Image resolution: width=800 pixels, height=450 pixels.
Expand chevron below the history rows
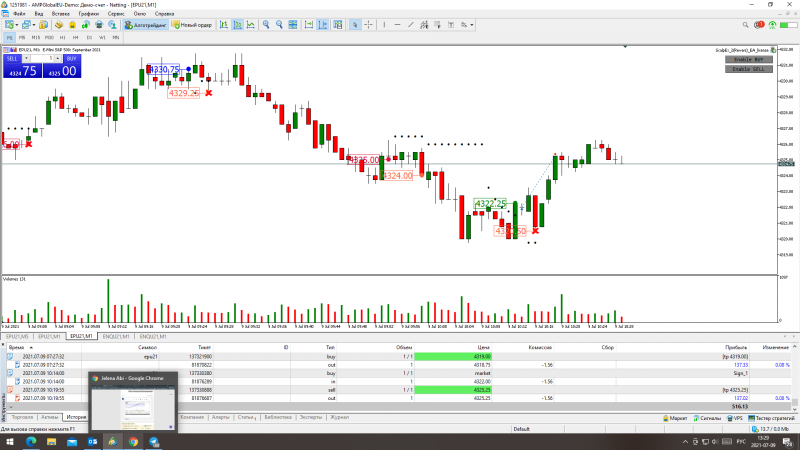tap(11, 407)
